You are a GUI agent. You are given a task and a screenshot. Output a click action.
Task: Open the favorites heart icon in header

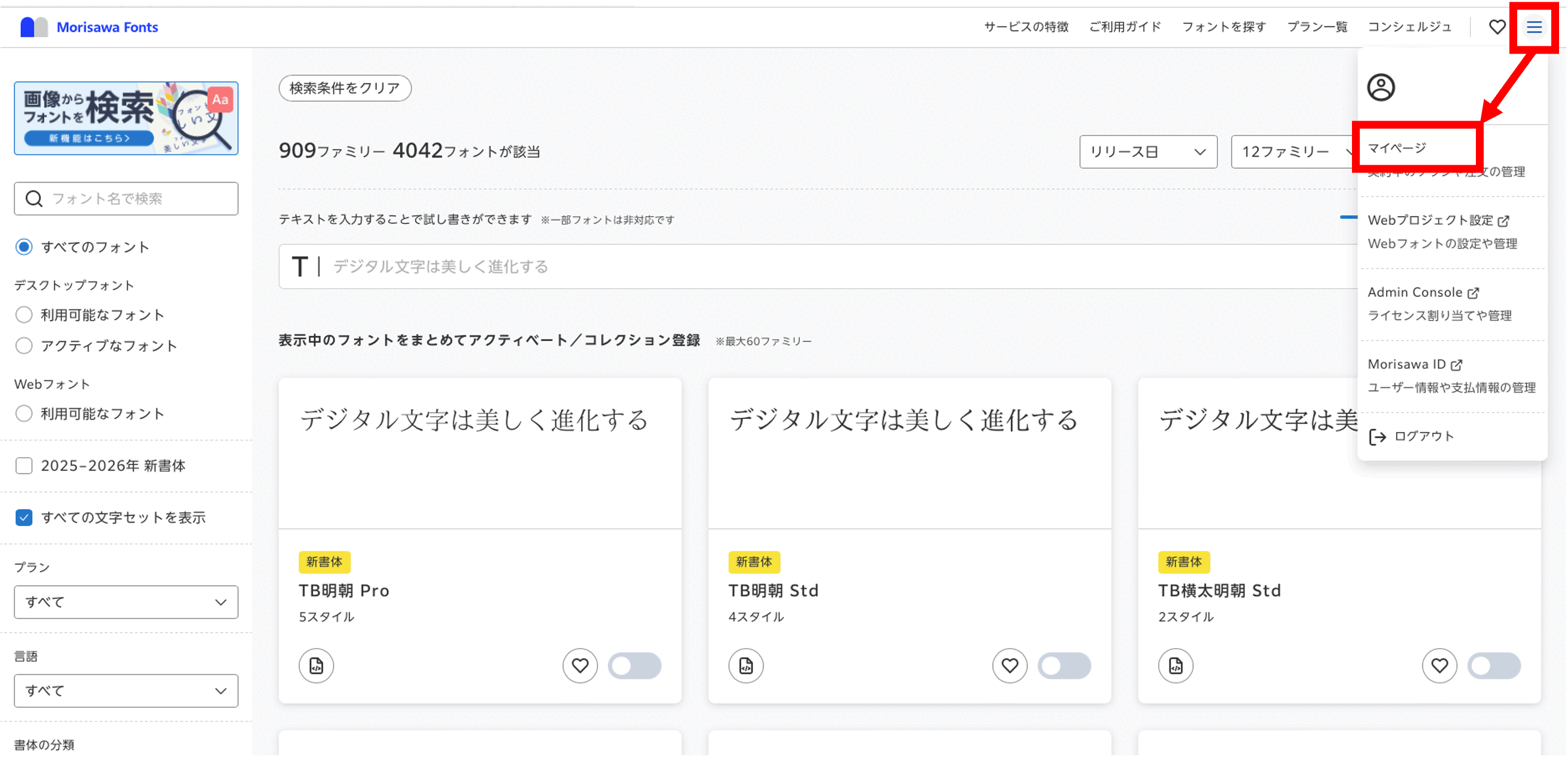click(x=1497, y=27)
